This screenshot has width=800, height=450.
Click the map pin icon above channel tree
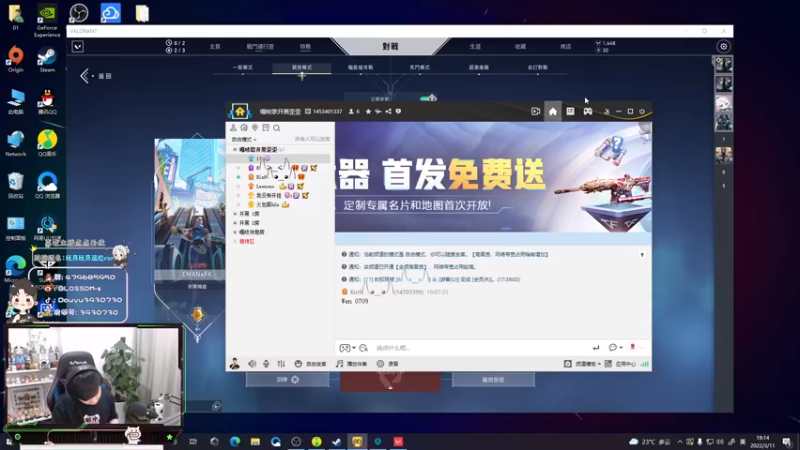click(255, 128)
